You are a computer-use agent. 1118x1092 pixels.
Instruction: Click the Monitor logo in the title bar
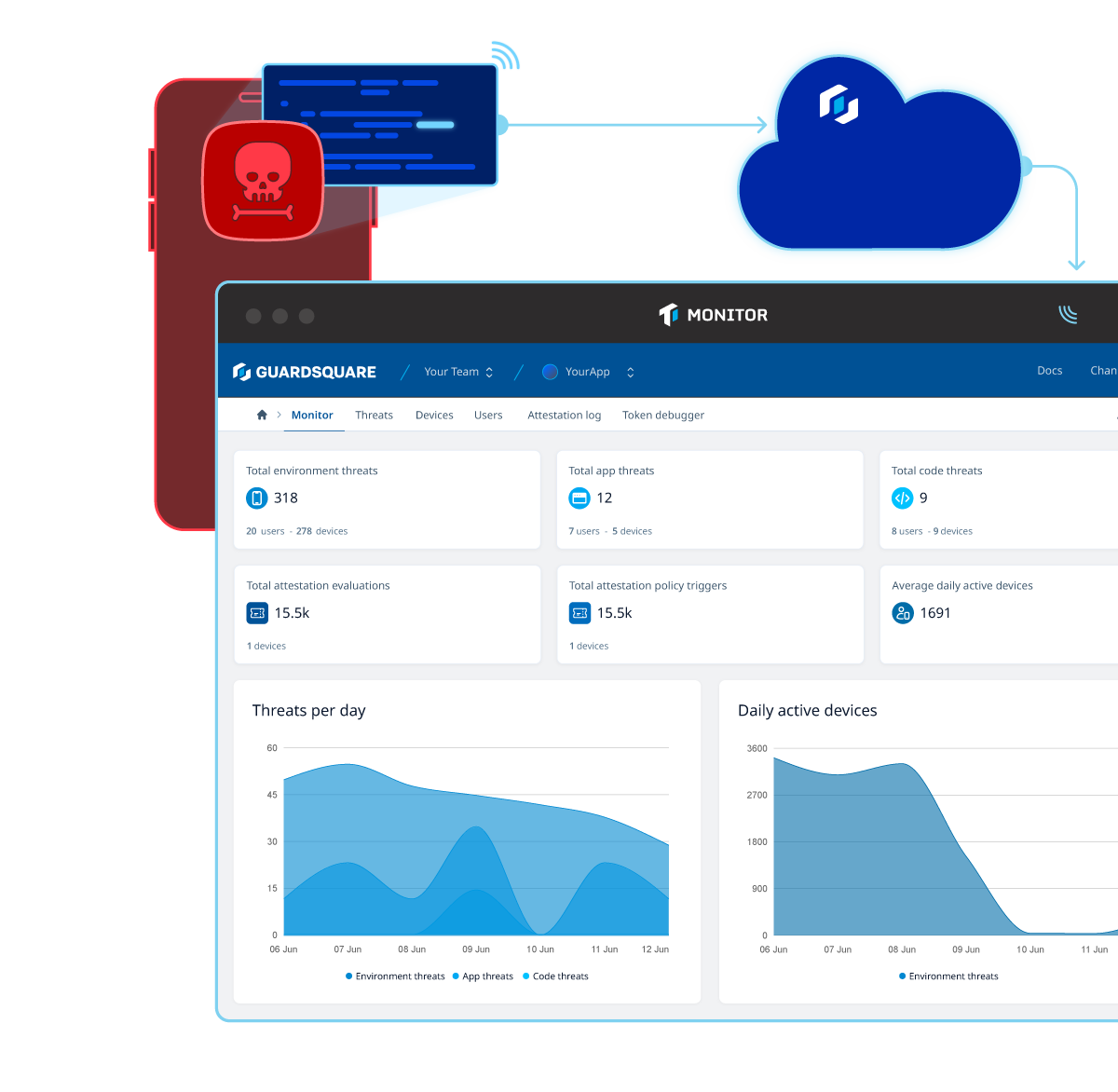714,315
